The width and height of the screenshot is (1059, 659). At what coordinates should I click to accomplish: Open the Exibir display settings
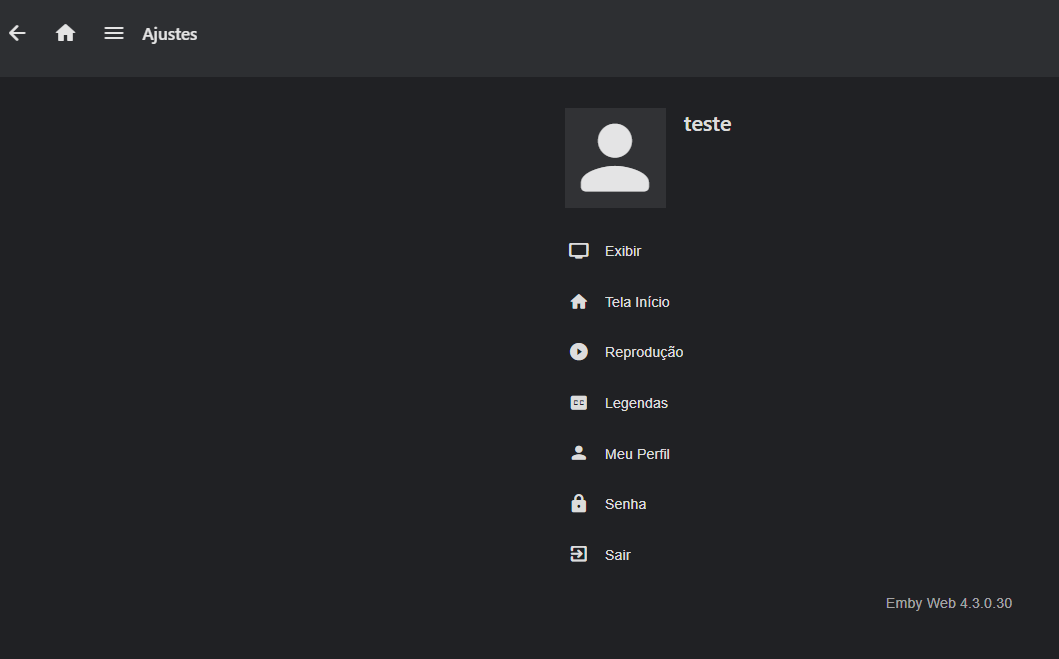pos(623,250)
